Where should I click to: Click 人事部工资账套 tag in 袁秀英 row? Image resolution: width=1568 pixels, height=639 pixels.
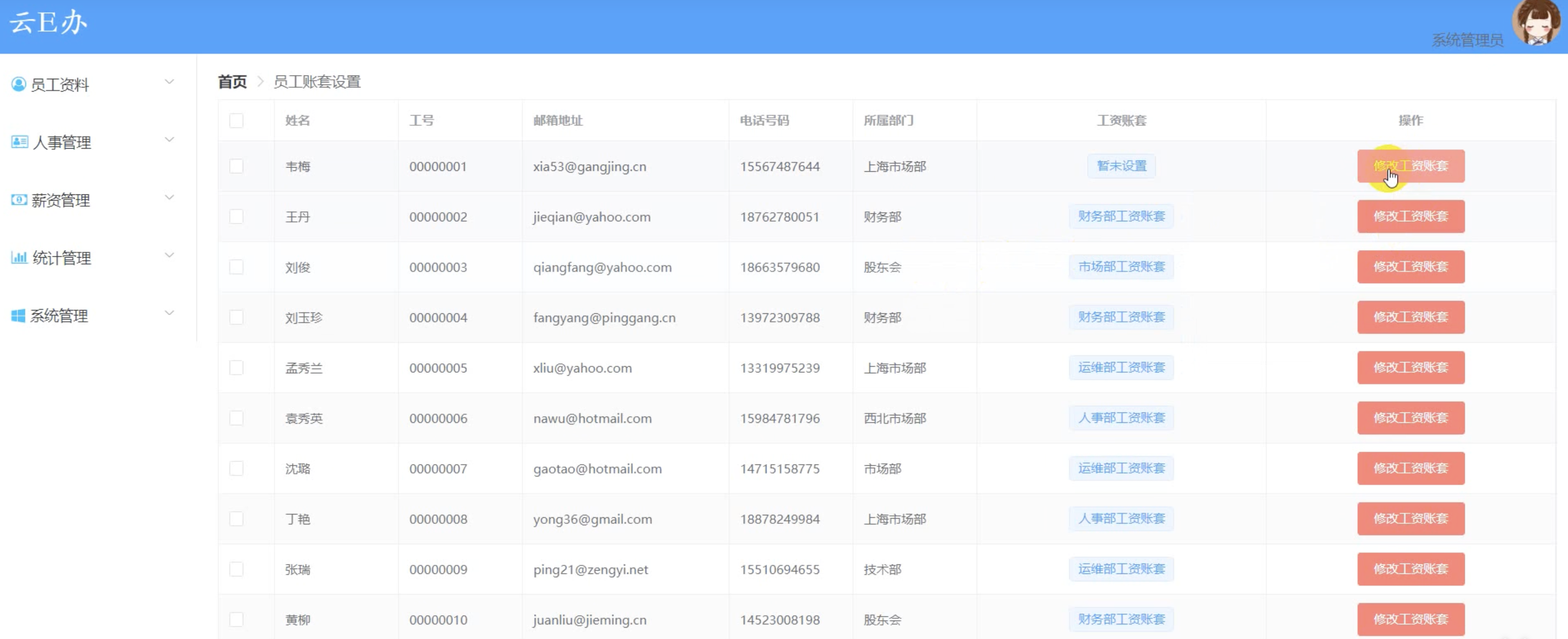click(1121, 418)
